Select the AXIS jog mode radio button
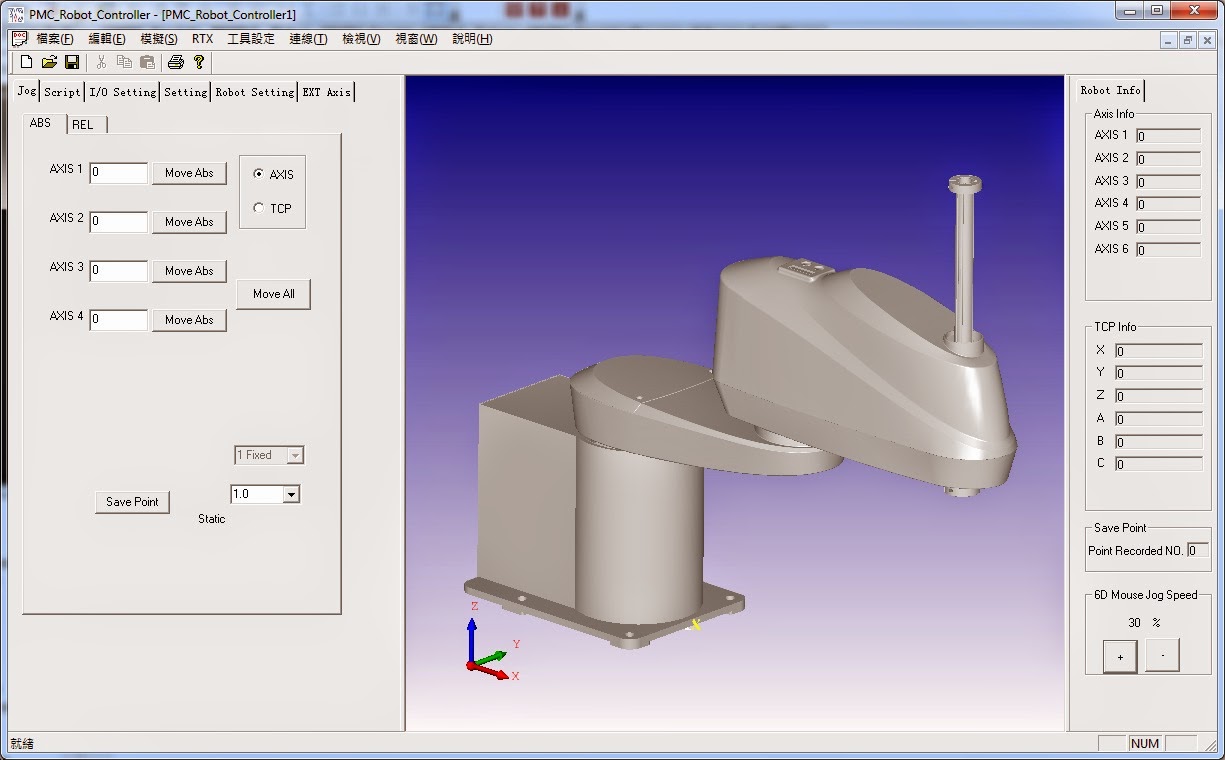 tap(258, 173)
